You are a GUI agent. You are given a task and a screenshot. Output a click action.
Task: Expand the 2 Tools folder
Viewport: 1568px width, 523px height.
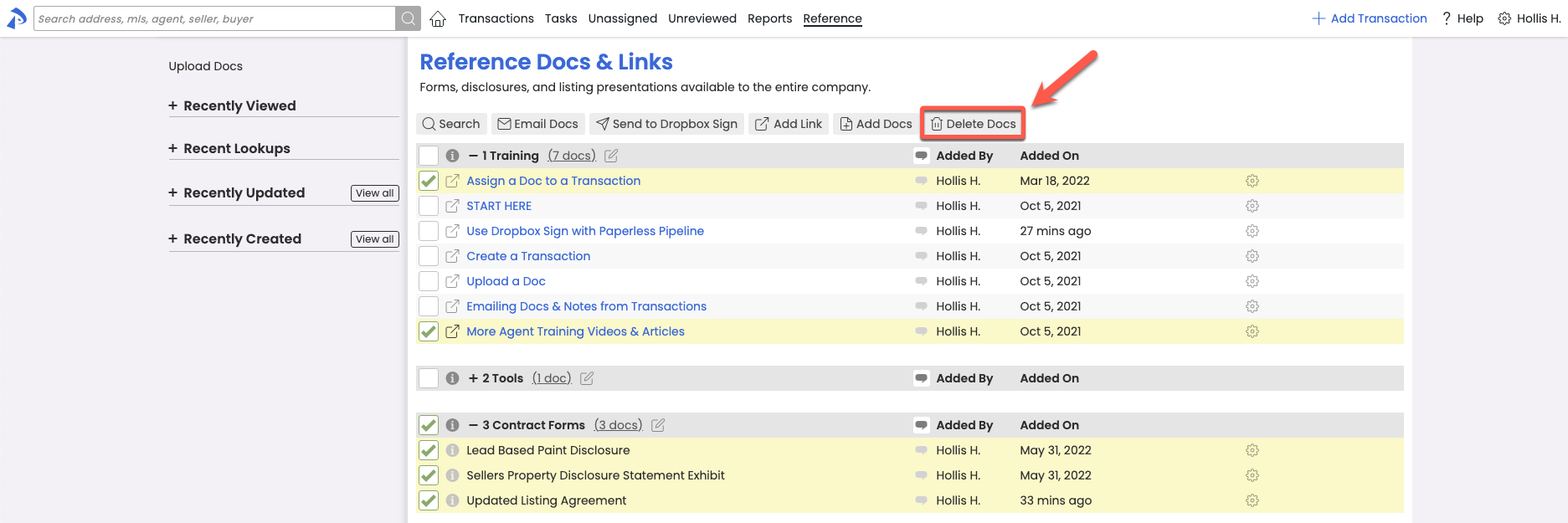coord(474,378)
